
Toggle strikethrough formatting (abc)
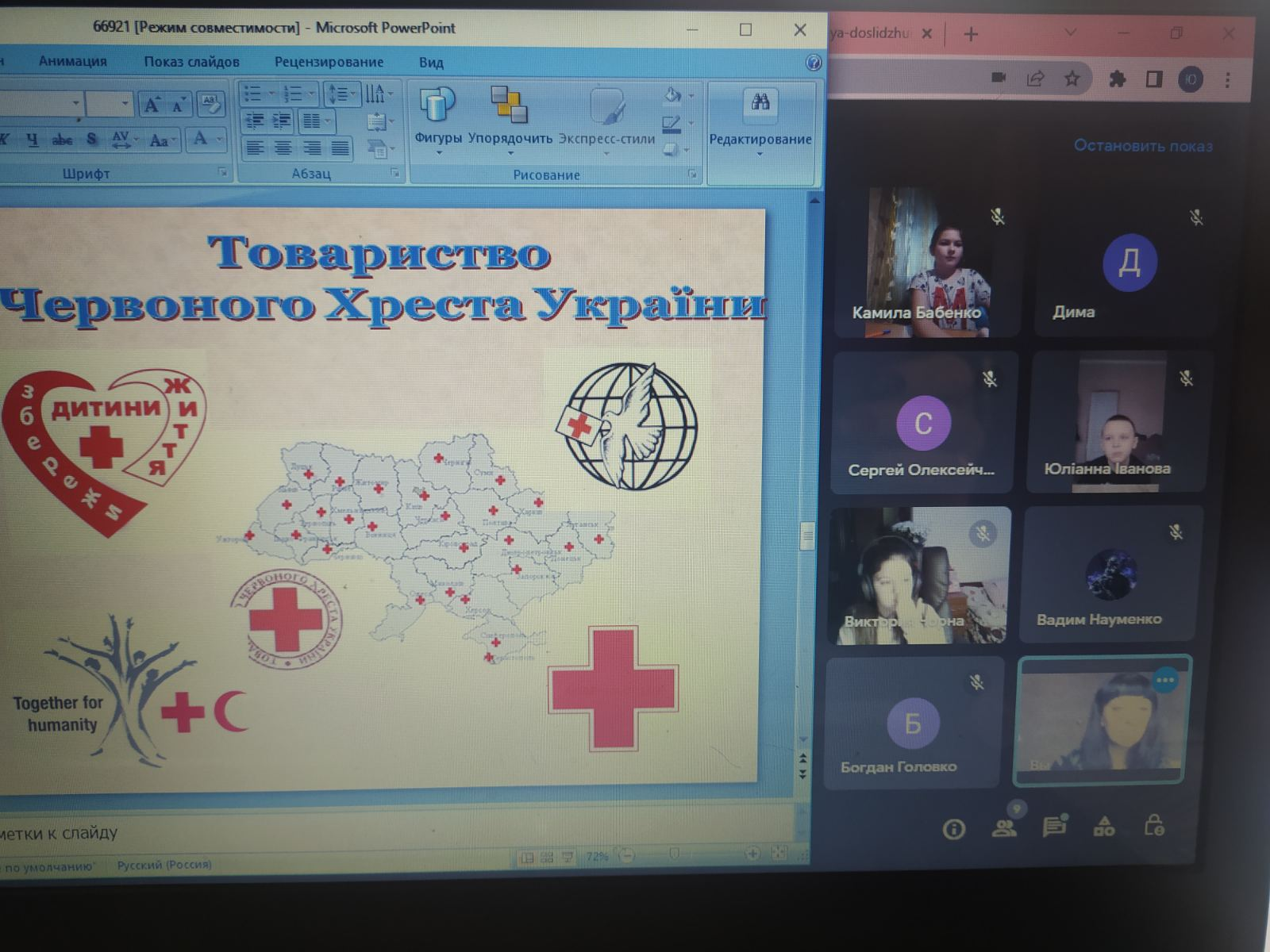62,140
